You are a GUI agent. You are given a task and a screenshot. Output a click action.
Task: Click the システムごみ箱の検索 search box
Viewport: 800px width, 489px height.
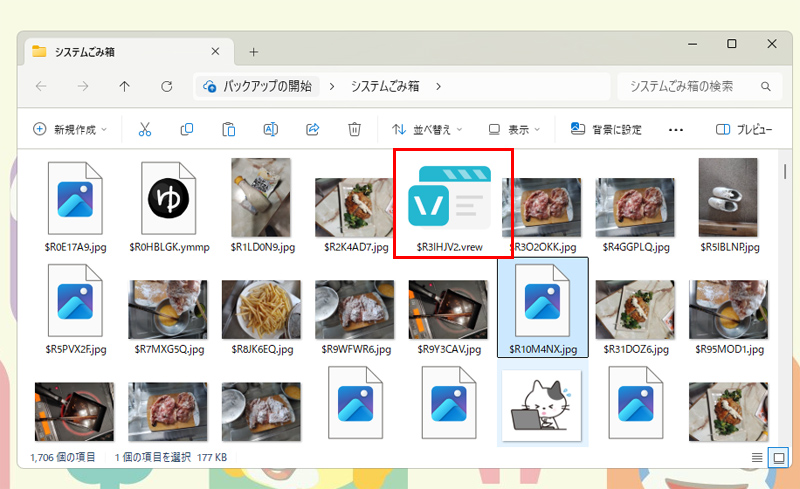pyautogui.click(x=697, y=86)
